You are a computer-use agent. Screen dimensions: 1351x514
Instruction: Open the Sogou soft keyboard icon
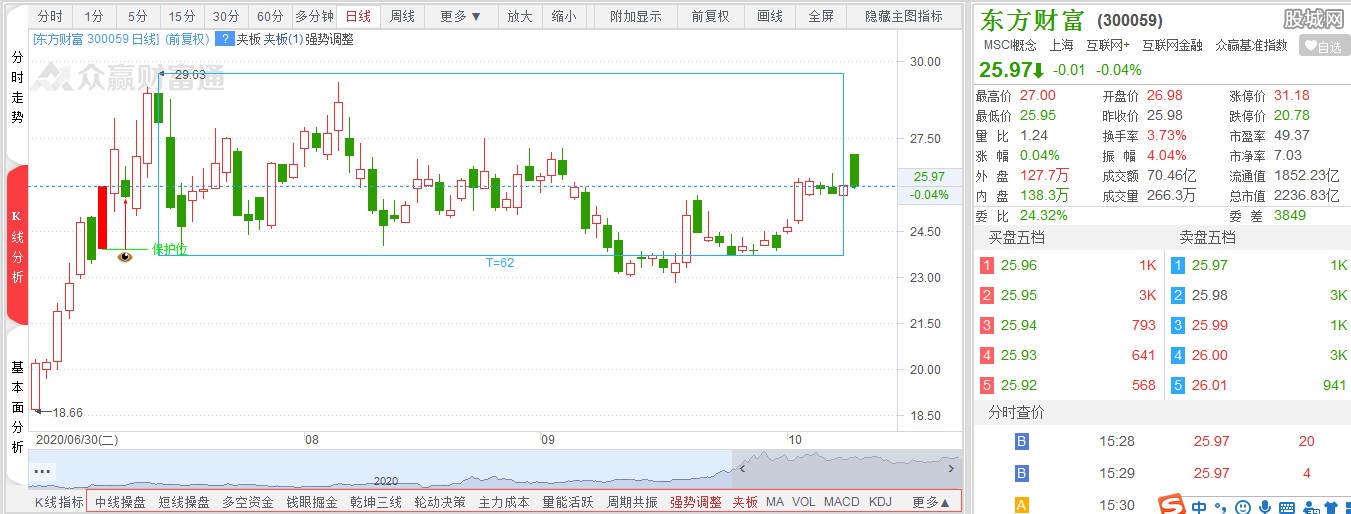1285,506
